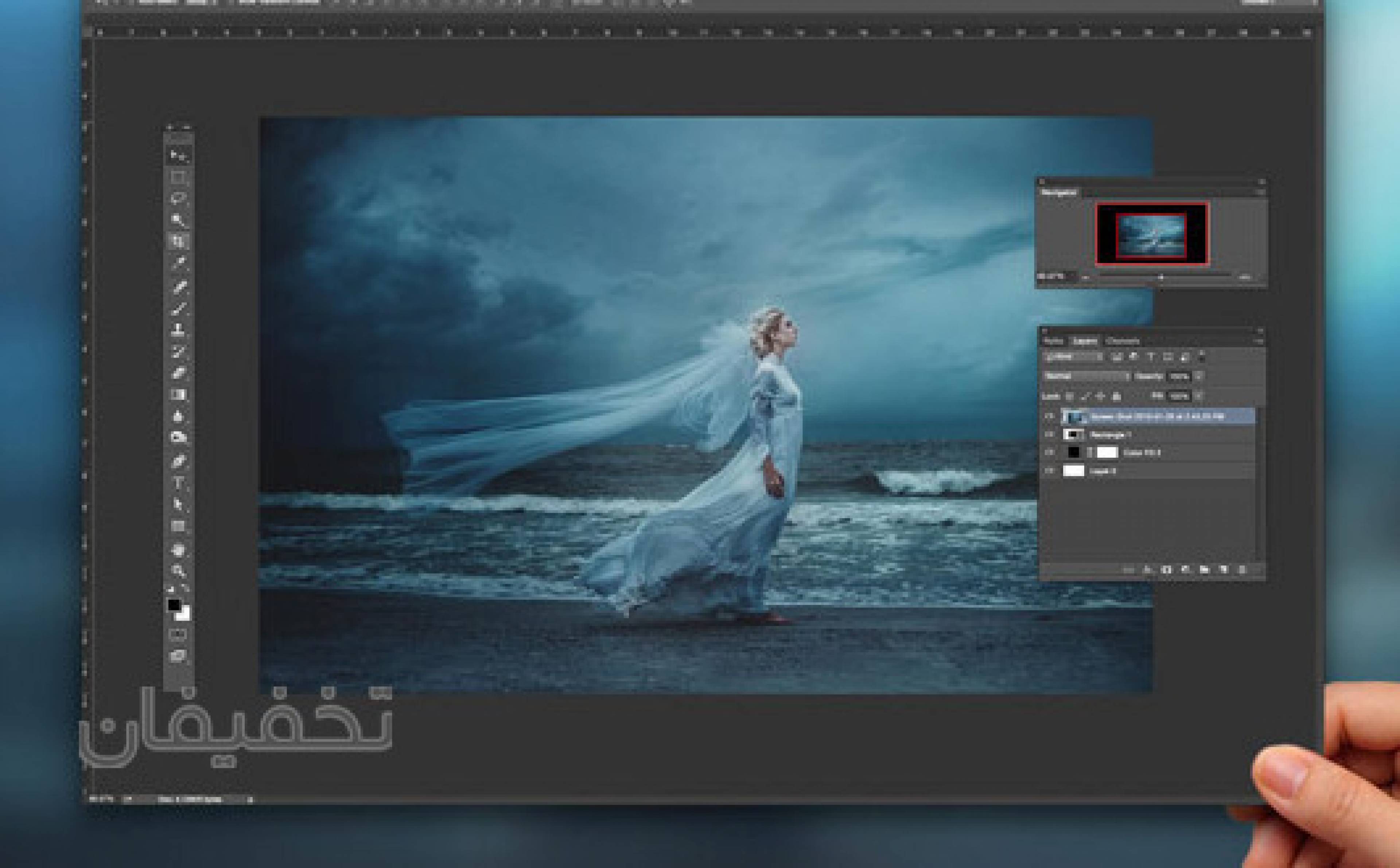1400x868 pixels.
Task: Open the Navigator panel options menu
Action: tap(1261, 193)
